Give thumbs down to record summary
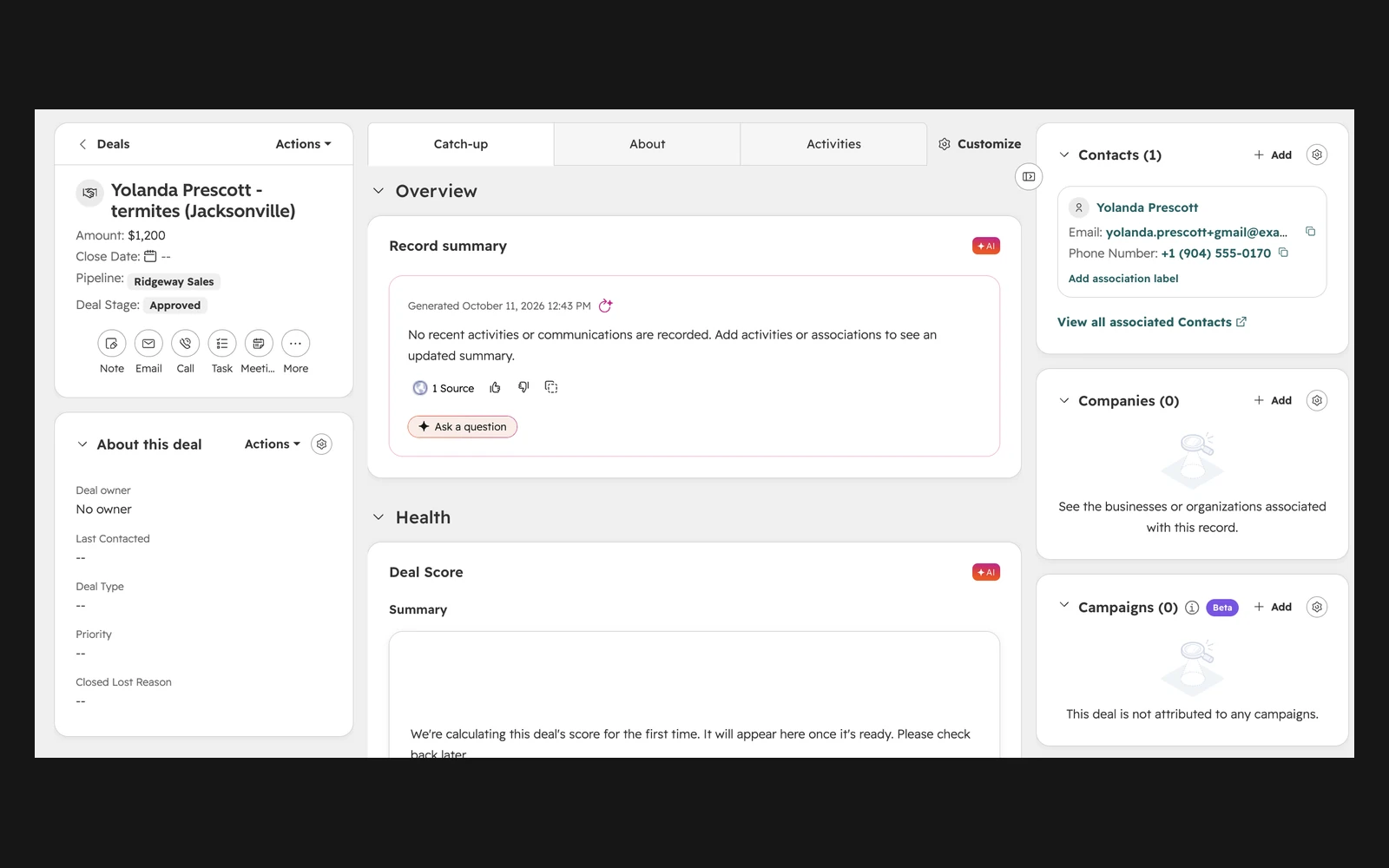 point(523,387)
